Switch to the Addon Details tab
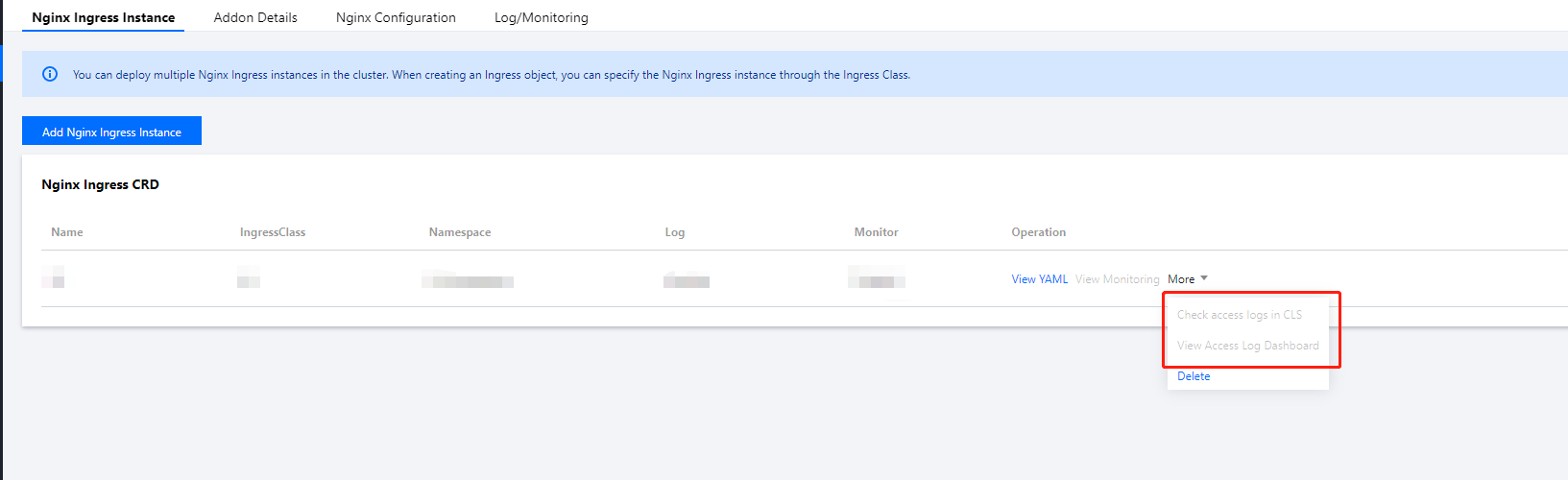The width and height of the screenshot is (1568, 480). pyautogui.click(x=255, y=17)
